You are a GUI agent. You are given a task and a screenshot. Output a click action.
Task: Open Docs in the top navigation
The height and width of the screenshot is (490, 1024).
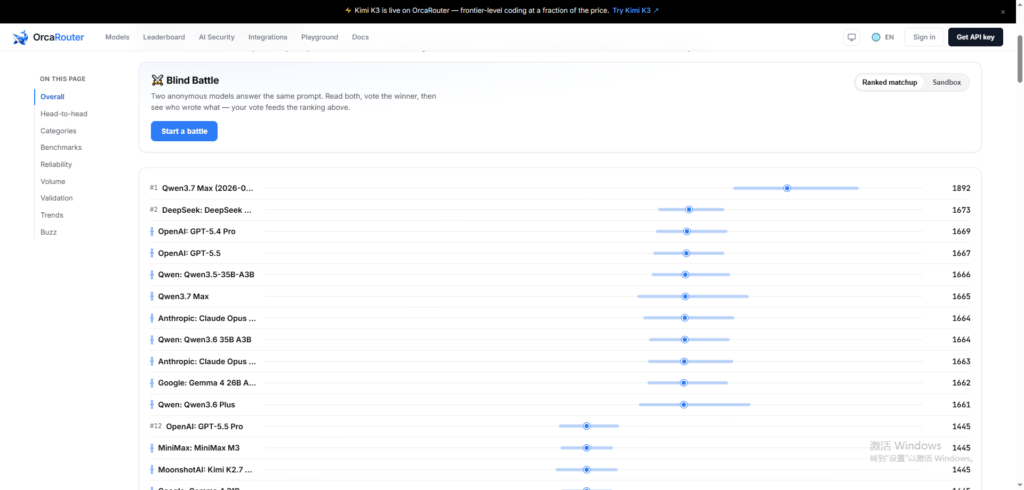[x=360, y=37]
